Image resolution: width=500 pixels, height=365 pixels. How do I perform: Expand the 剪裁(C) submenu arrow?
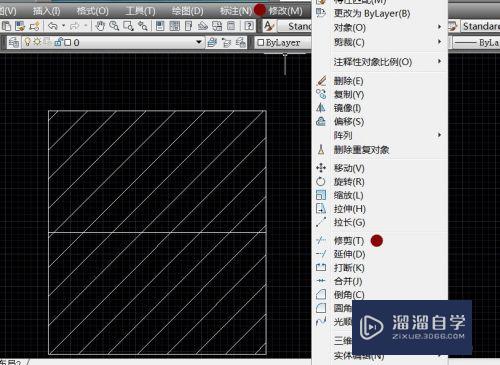pos(440,41)
